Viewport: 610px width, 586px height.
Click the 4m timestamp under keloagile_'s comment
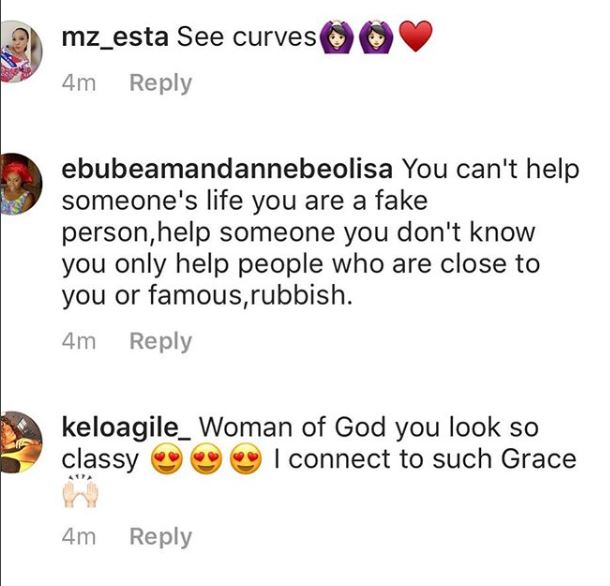pyautogui.click(x=79, y=537)
